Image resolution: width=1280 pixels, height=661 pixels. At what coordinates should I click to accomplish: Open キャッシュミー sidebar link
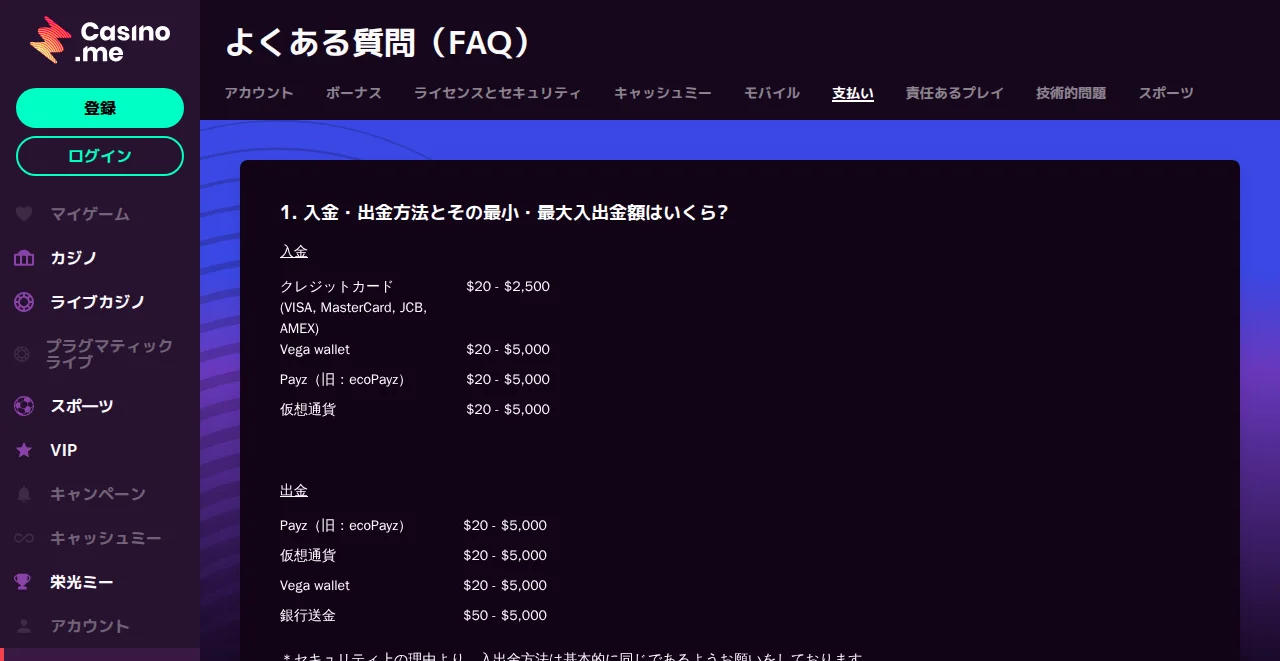(x=106, y=538)
